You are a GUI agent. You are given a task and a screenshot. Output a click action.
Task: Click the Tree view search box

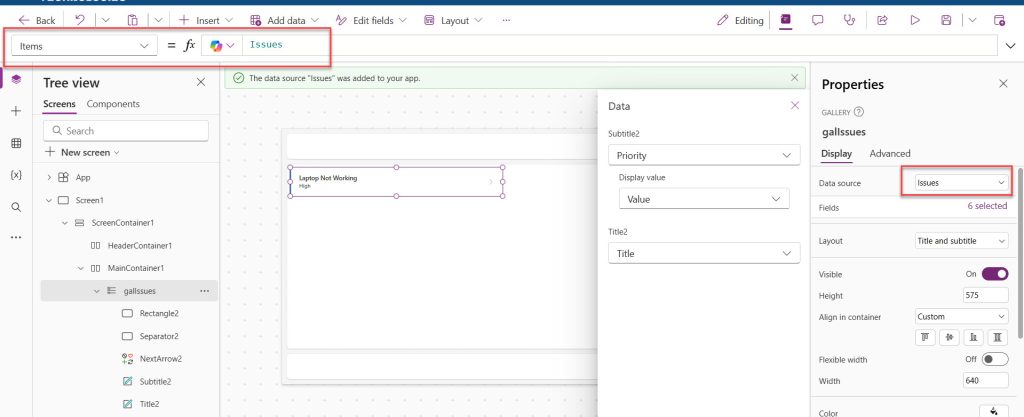point(126,131)
